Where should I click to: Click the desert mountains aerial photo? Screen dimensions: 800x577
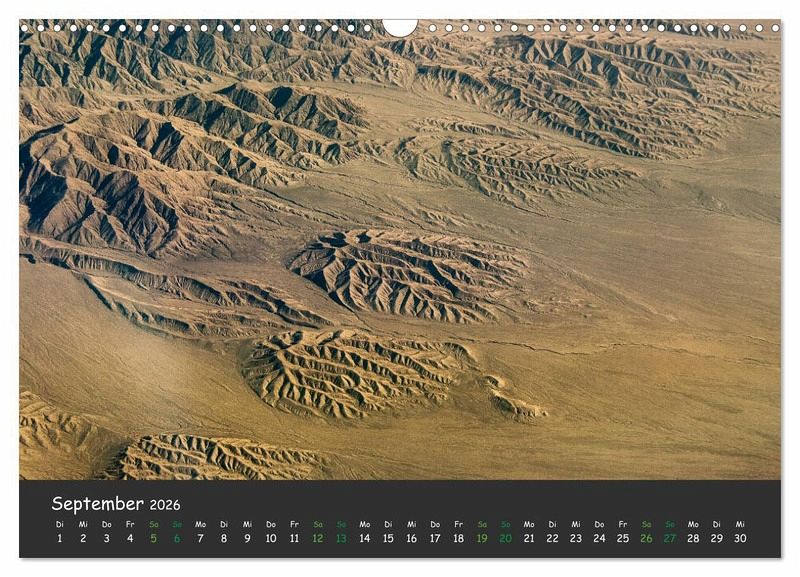[x=400, y=250]
